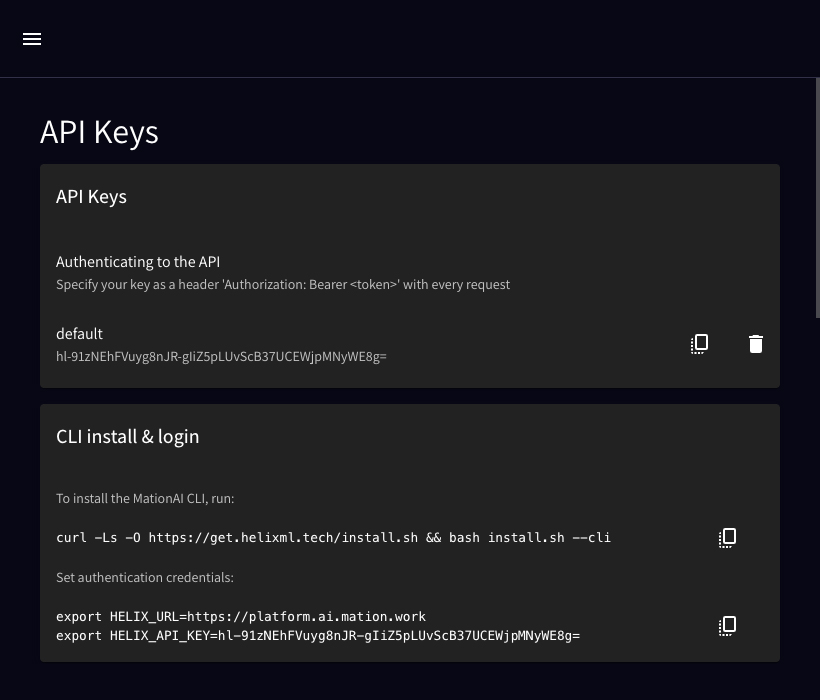Click the export HELIX_URL line
The height and width of the screenshot is (700, 820).
241,616
